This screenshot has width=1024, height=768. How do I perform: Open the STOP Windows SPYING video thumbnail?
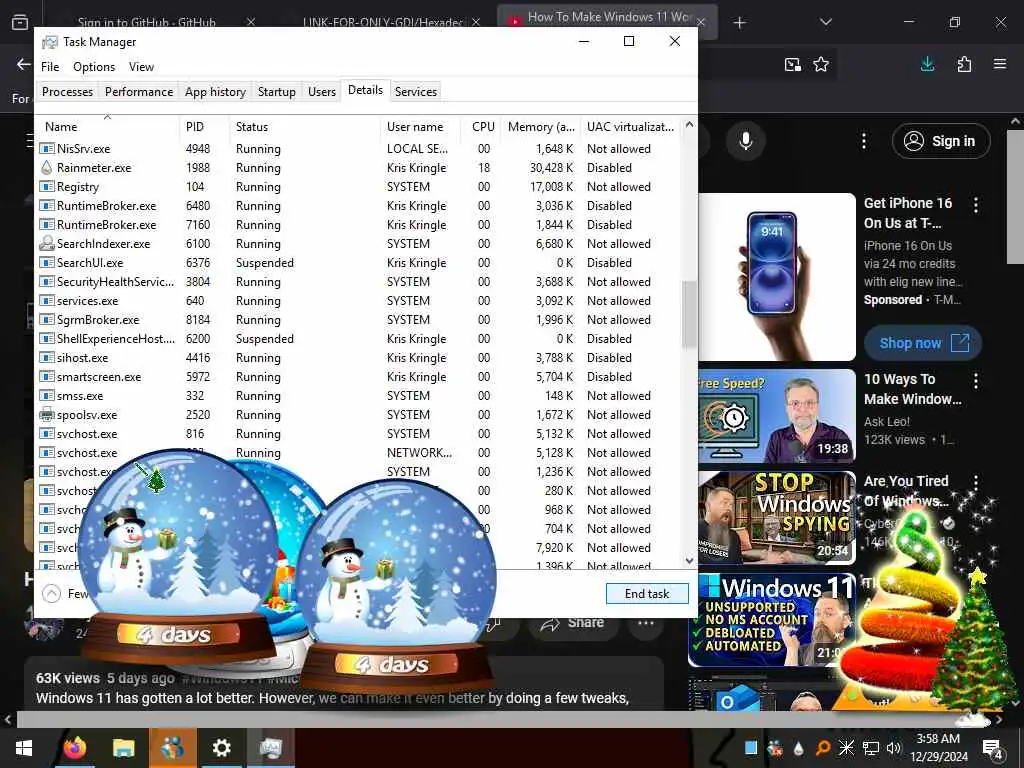[776, 517]
